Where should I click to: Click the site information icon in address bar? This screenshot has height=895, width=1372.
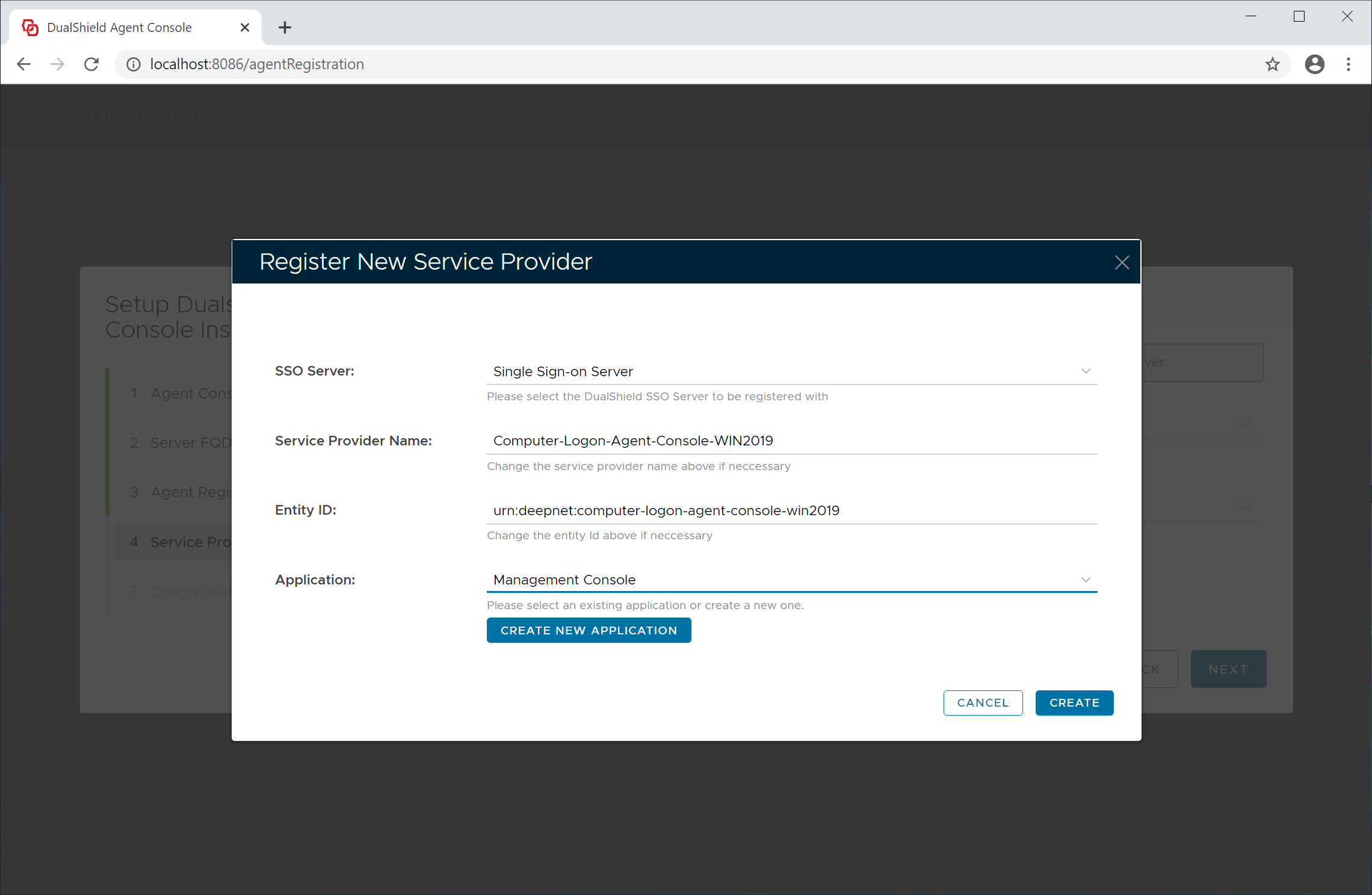click(134, 64)
